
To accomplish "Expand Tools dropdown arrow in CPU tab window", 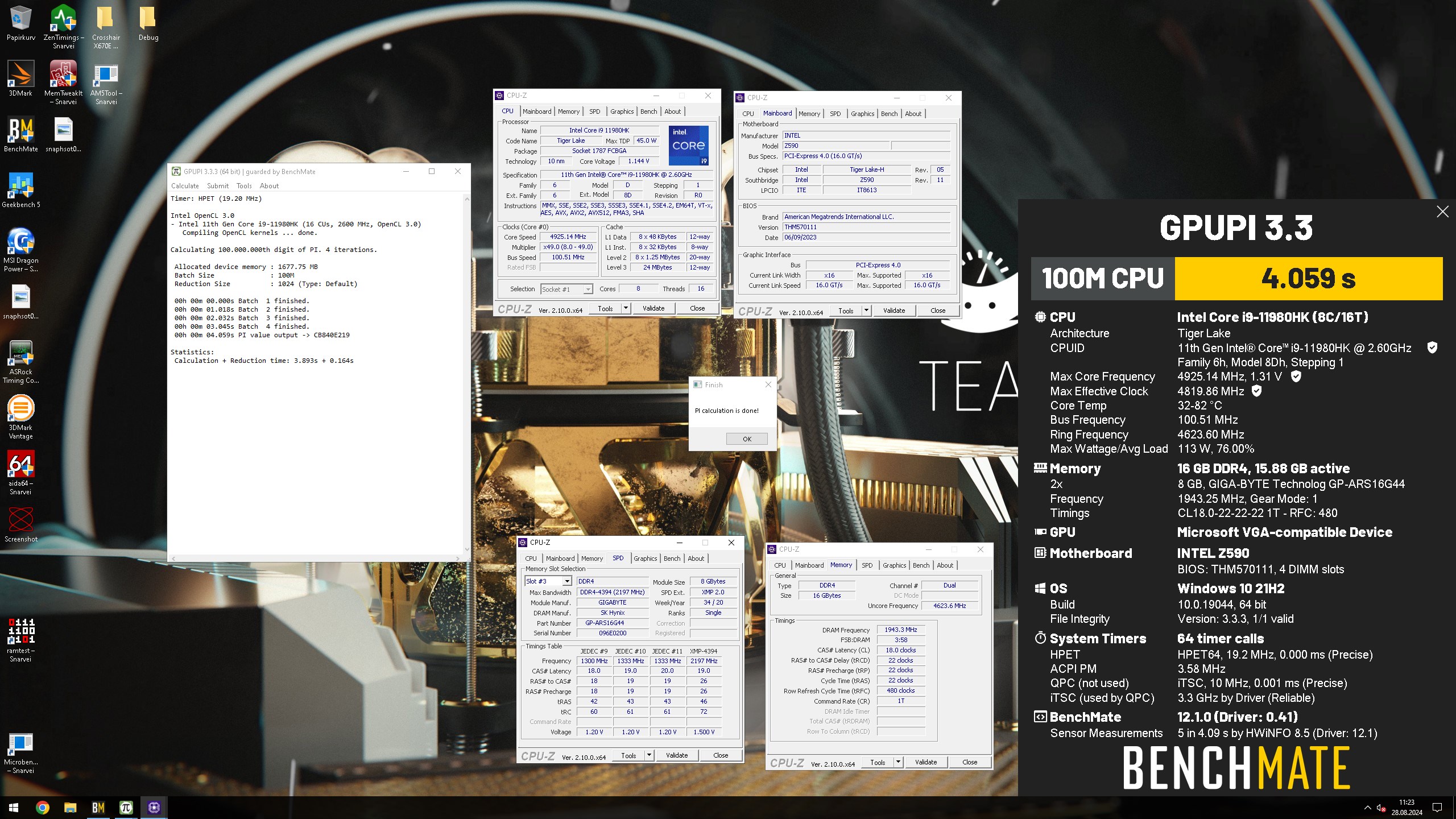I will (626, 308).
